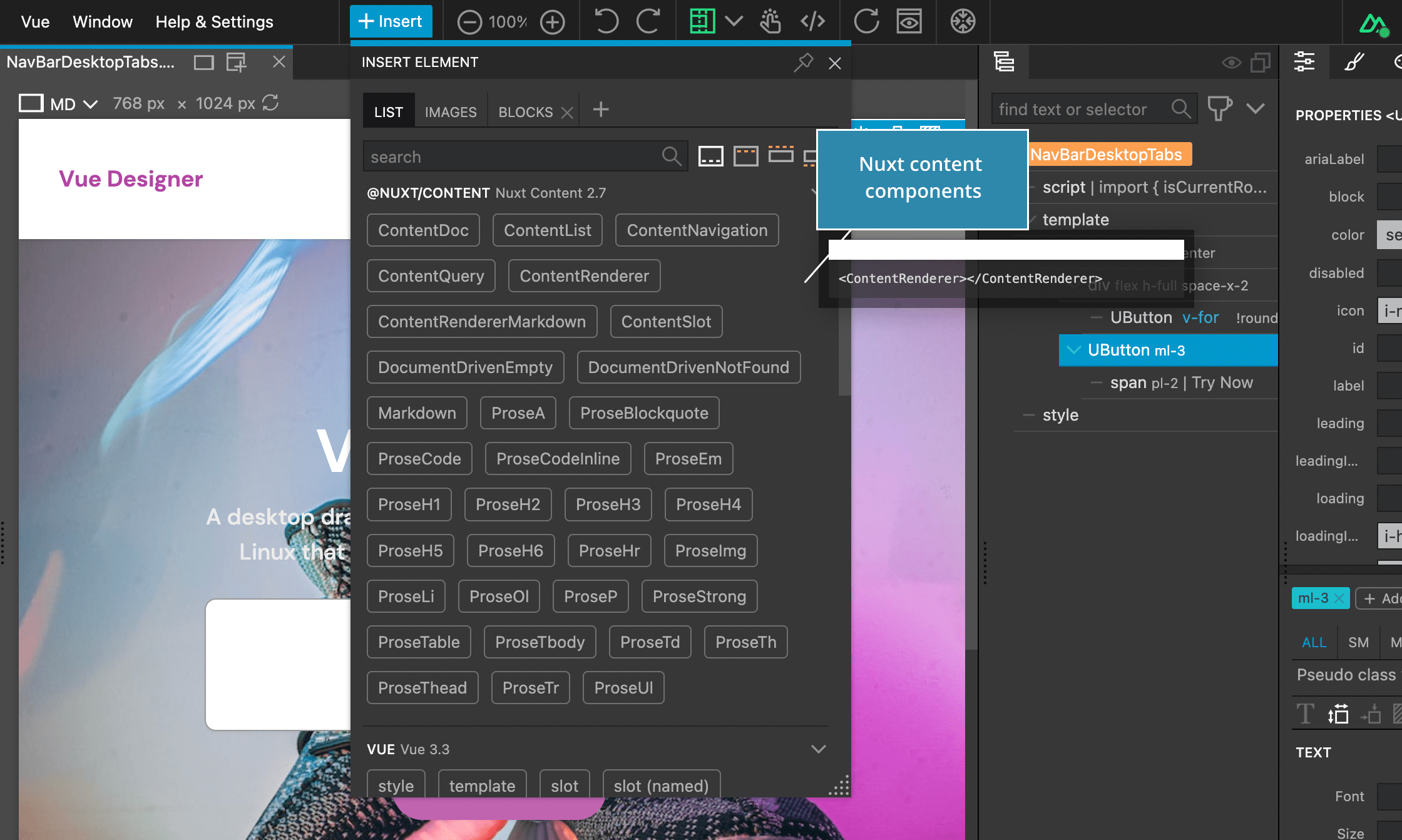Toggle the tree filter funnel icon
Screen dimensions: 1402x840
(x=1219, y=109)
